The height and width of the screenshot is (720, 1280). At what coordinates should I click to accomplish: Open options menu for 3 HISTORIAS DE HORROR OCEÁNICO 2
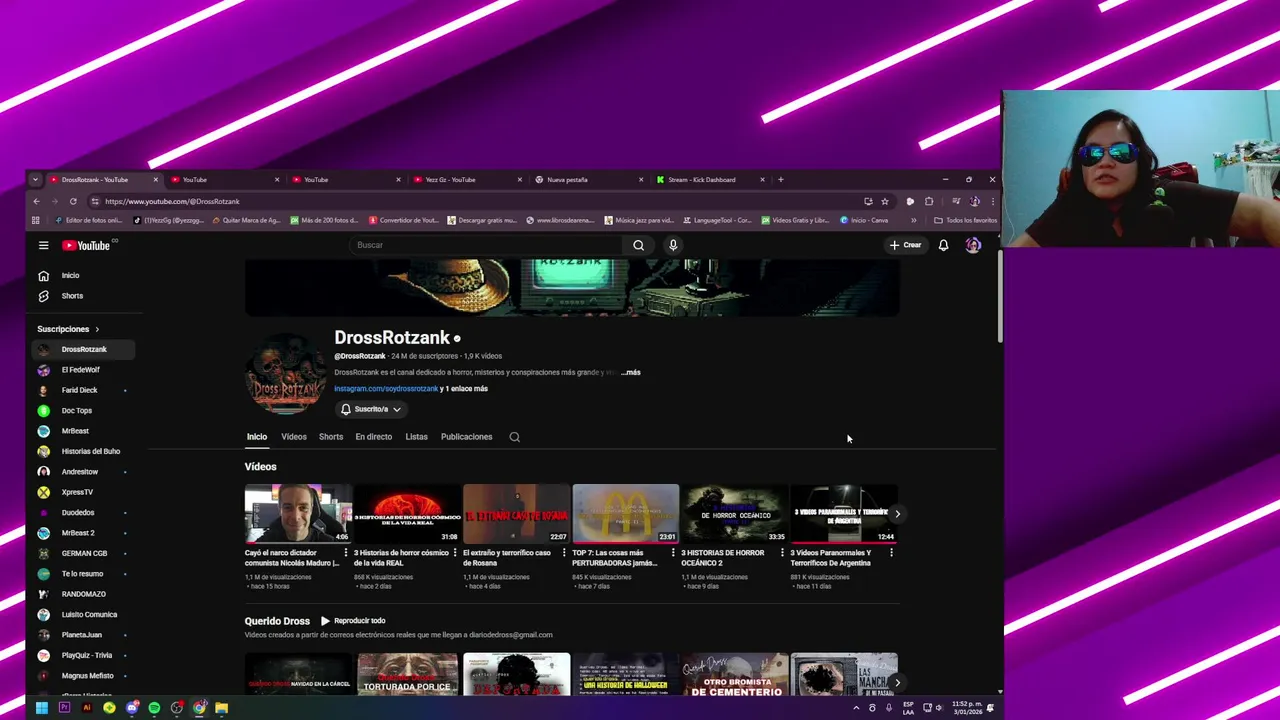(782, 553)
